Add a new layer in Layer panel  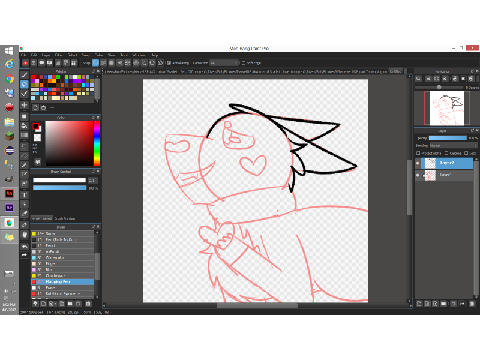[x=419, y=304]
